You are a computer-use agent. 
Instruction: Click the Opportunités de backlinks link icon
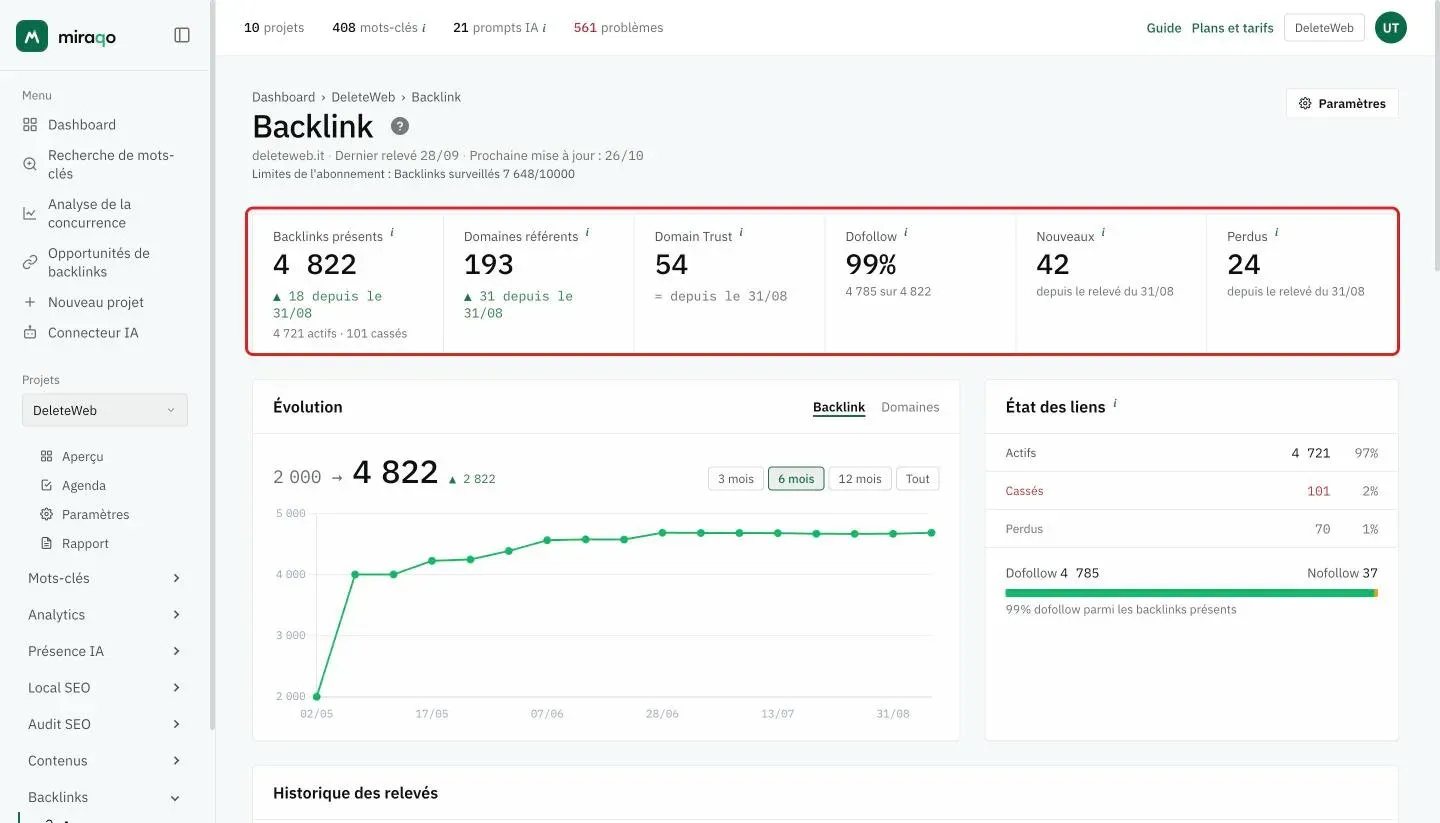tap(30, 262)
